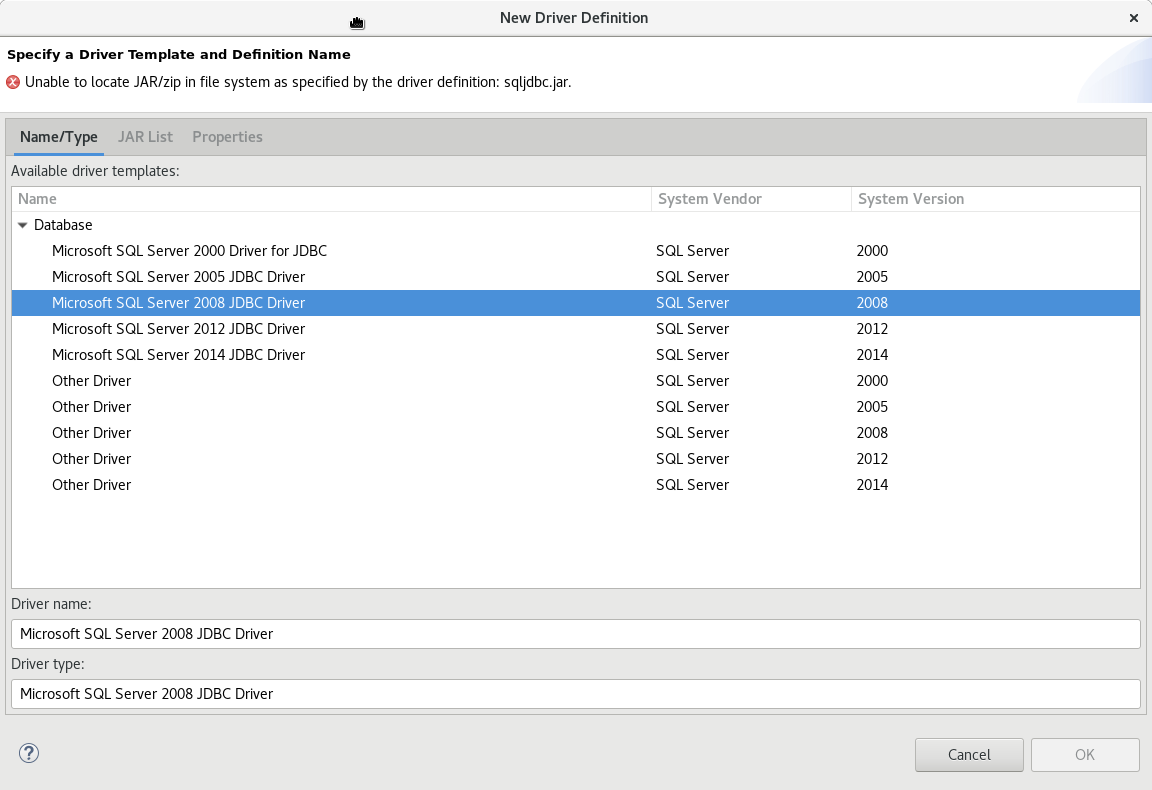Click the System Vendor column header

tap(750, 199)
